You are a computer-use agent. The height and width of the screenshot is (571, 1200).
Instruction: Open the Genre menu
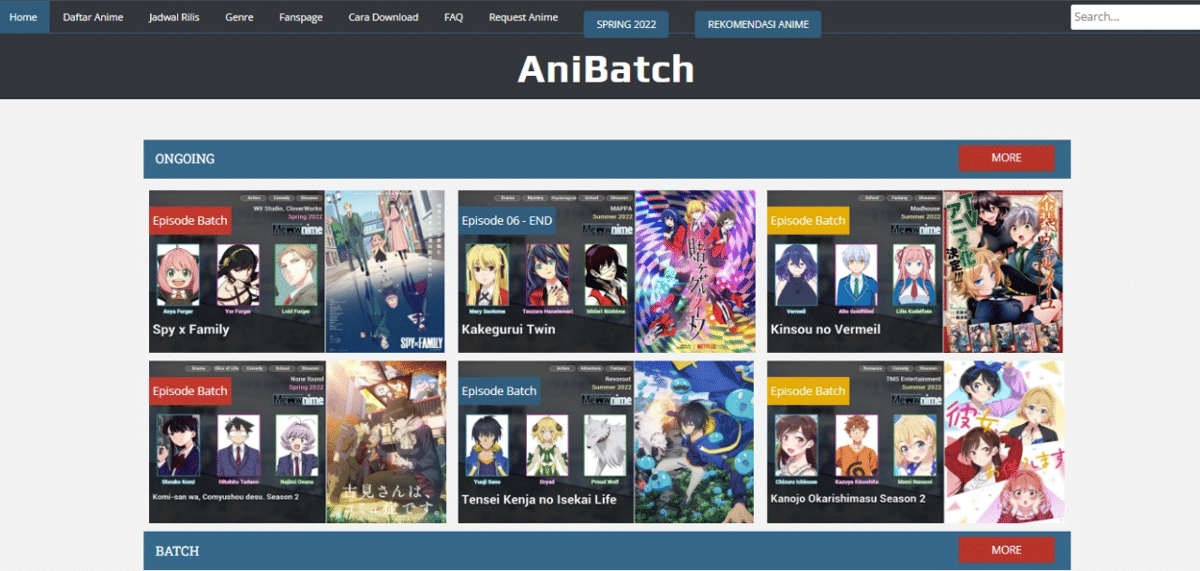tap(239, 17)
